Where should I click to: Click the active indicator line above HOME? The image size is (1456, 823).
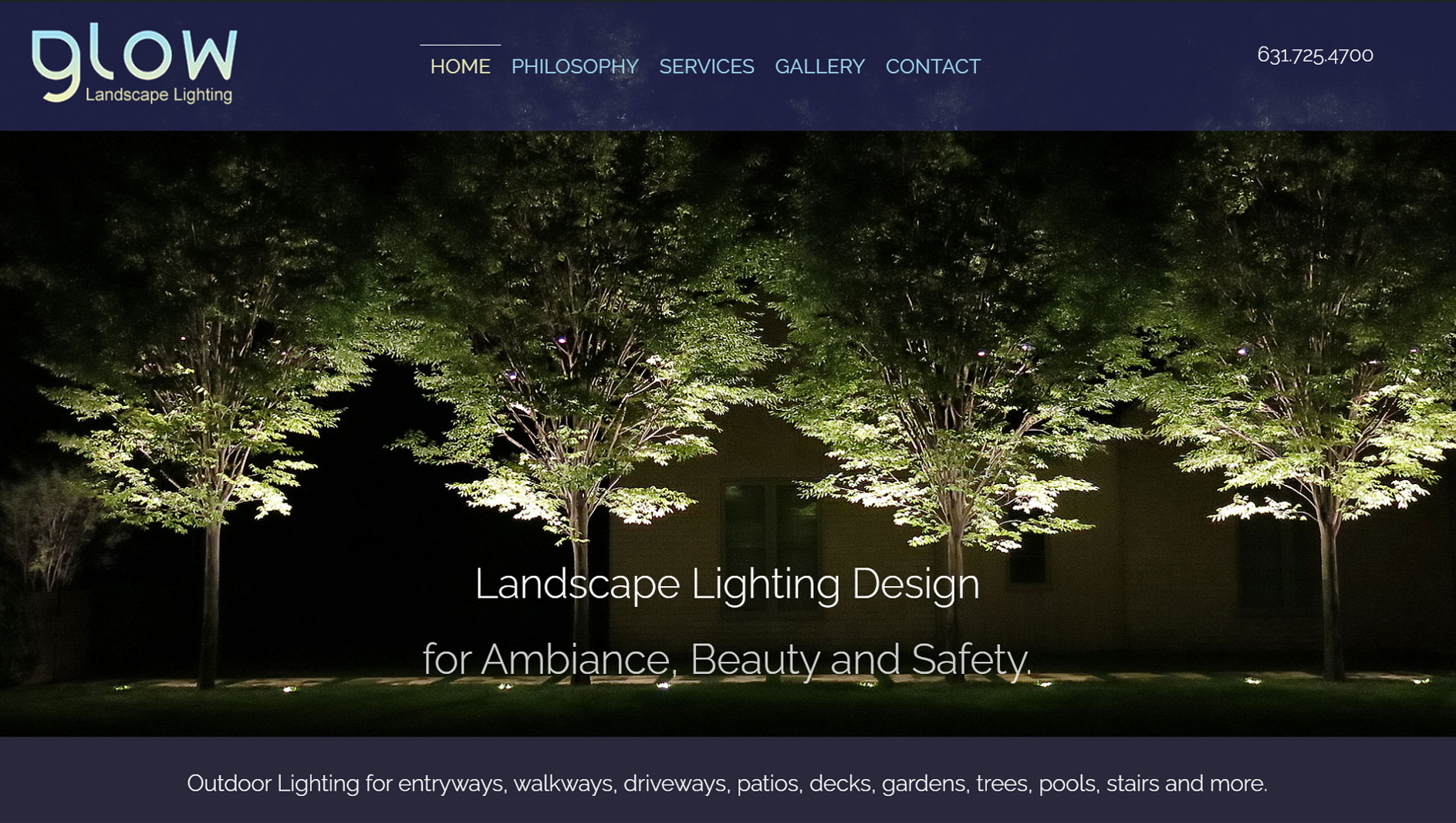point(460,45)
